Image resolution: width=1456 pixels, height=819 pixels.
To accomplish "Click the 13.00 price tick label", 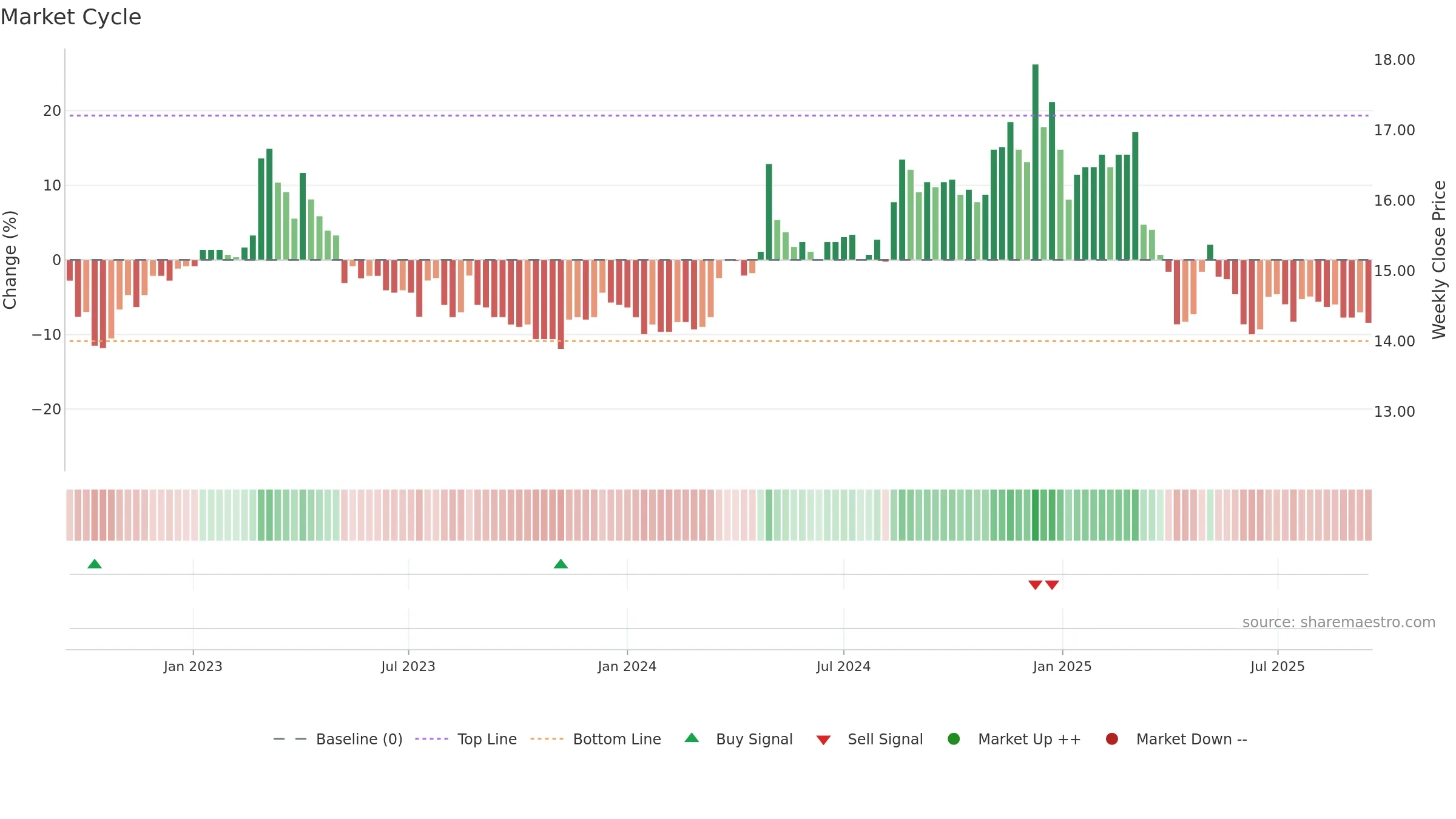I will (1394, 412).
